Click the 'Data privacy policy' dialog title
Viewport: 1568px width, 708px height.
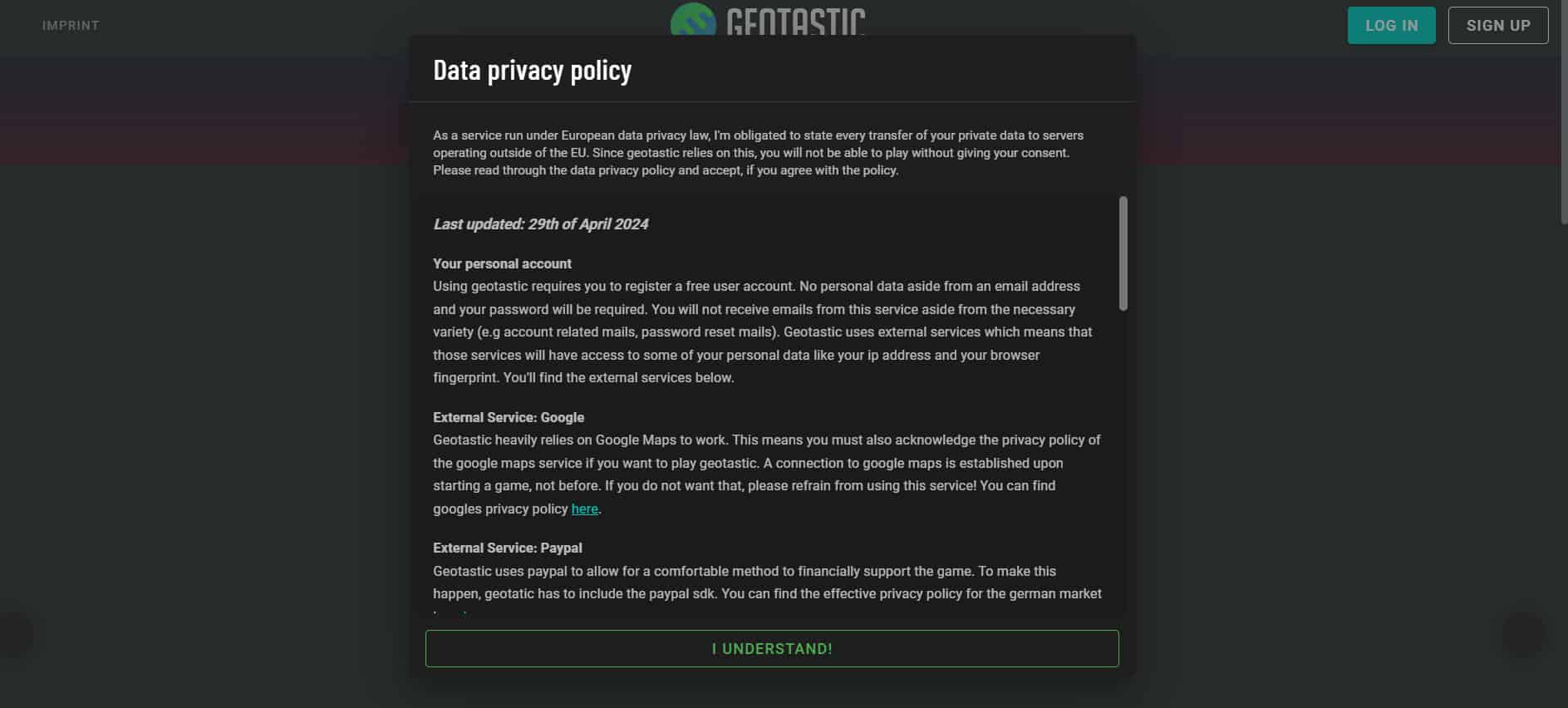pyautogui.click(x=532, y=71)
